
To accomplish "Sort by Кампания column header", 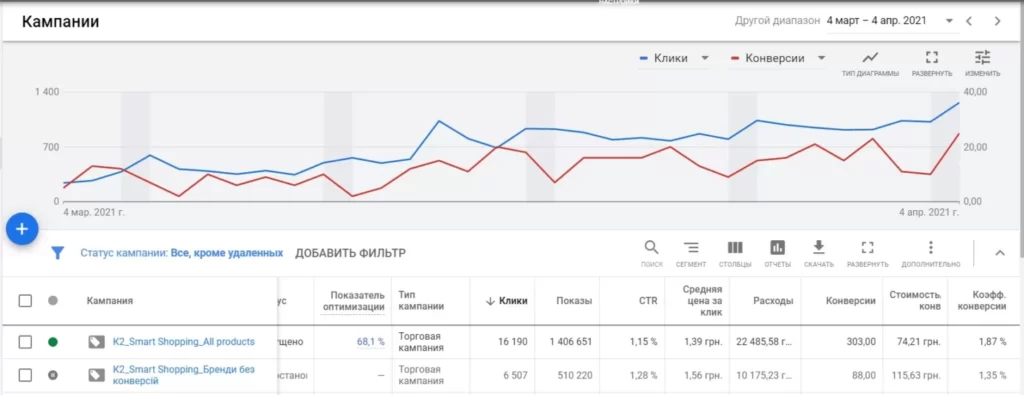I will (110, 301).
